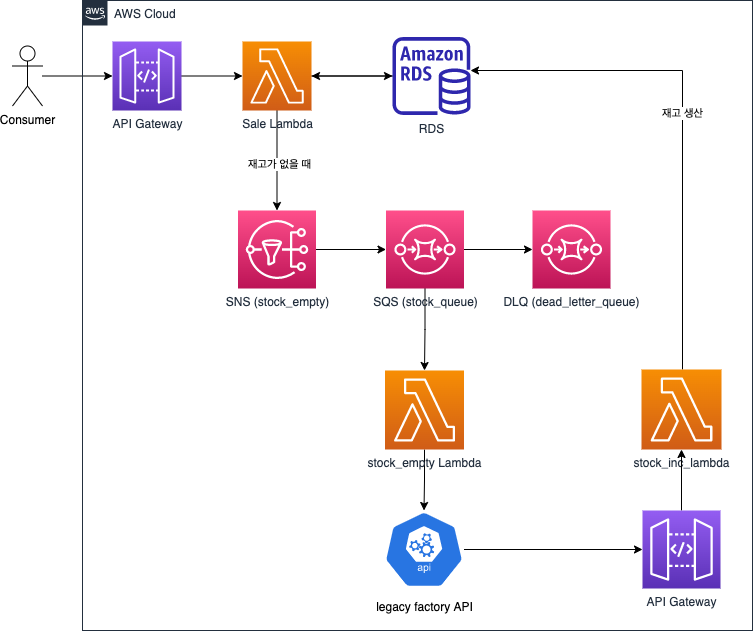
Task: Click the DLQ (dead_letter_queue) label
Action: click(x=571, y=302)
